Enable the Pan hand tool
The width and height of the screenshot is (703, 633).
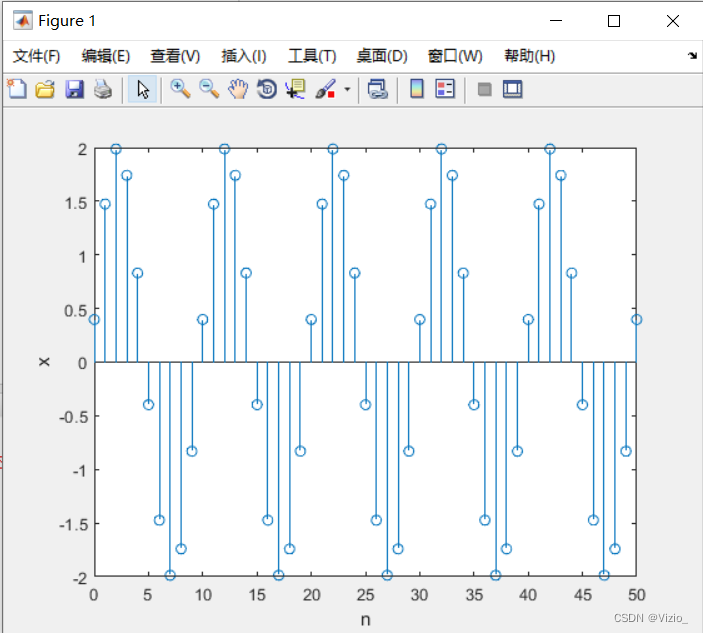(238, 89)
